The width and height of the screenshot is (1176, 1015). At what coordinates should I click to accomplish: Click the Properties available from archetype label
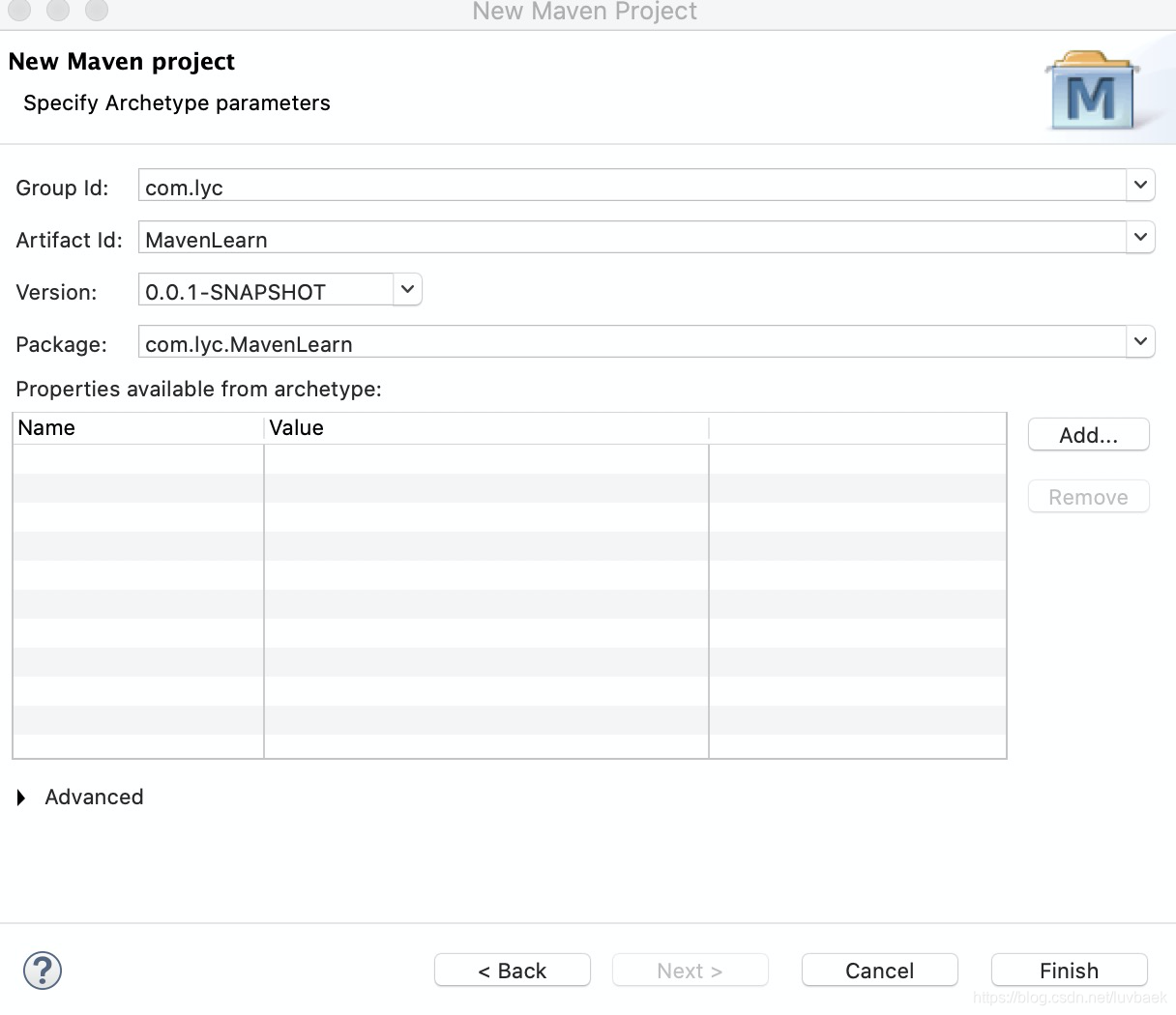click(199, 390)
